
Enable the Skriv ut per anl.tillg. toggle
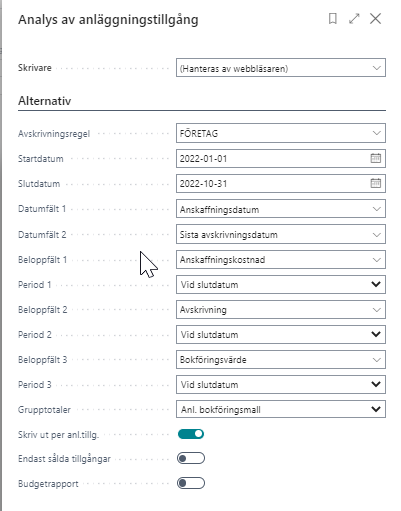(x=191, y=434)
